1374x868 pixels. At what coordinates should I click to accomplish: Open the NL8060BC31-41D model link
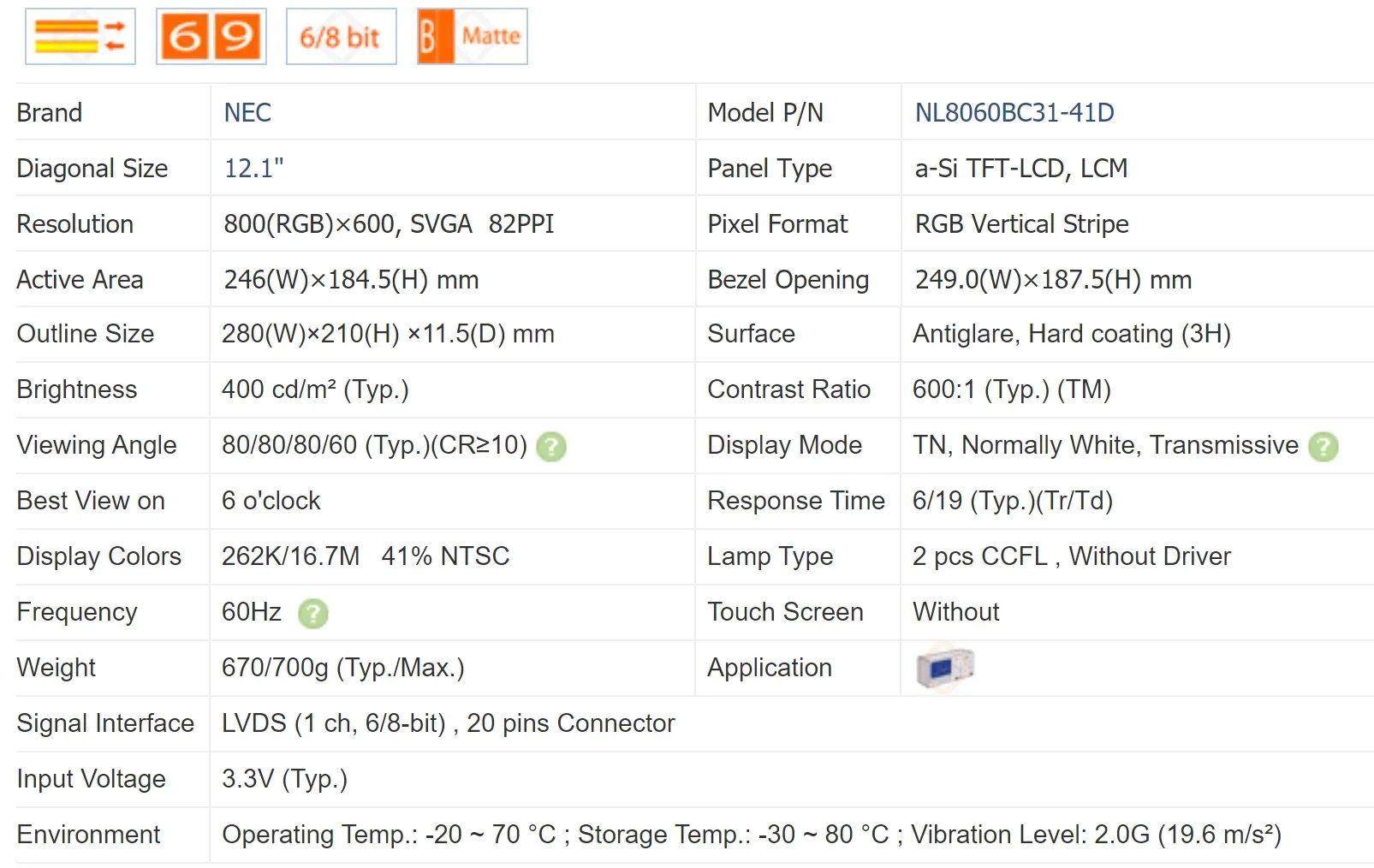[1014, 113]
